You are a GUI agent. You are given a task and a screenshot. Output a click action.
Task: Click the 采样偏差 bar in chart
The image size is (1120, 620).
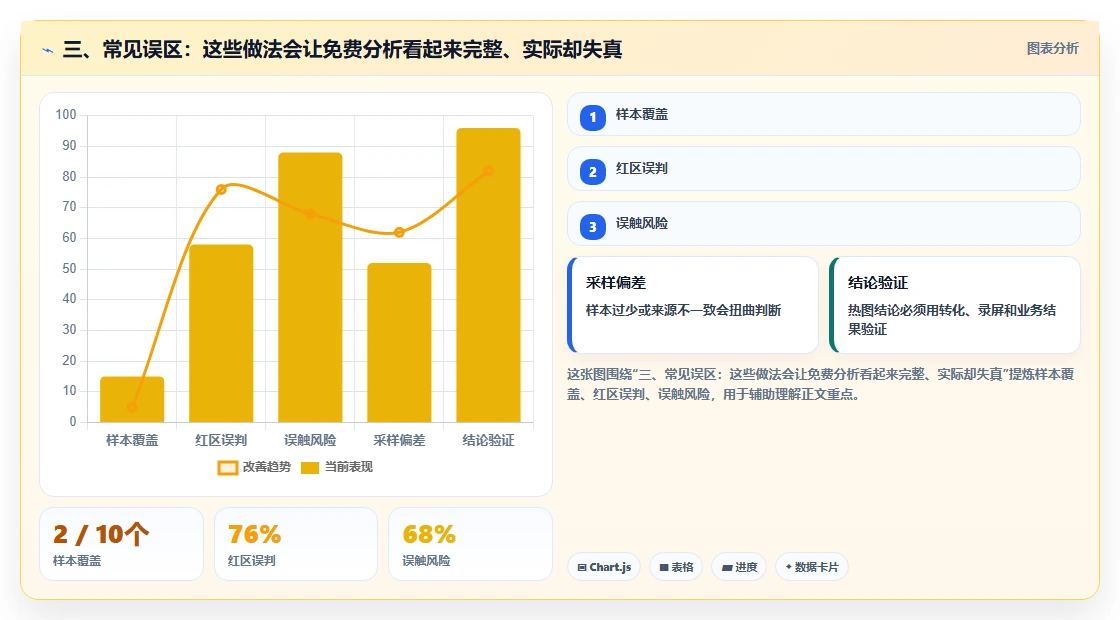click(399, 343)
